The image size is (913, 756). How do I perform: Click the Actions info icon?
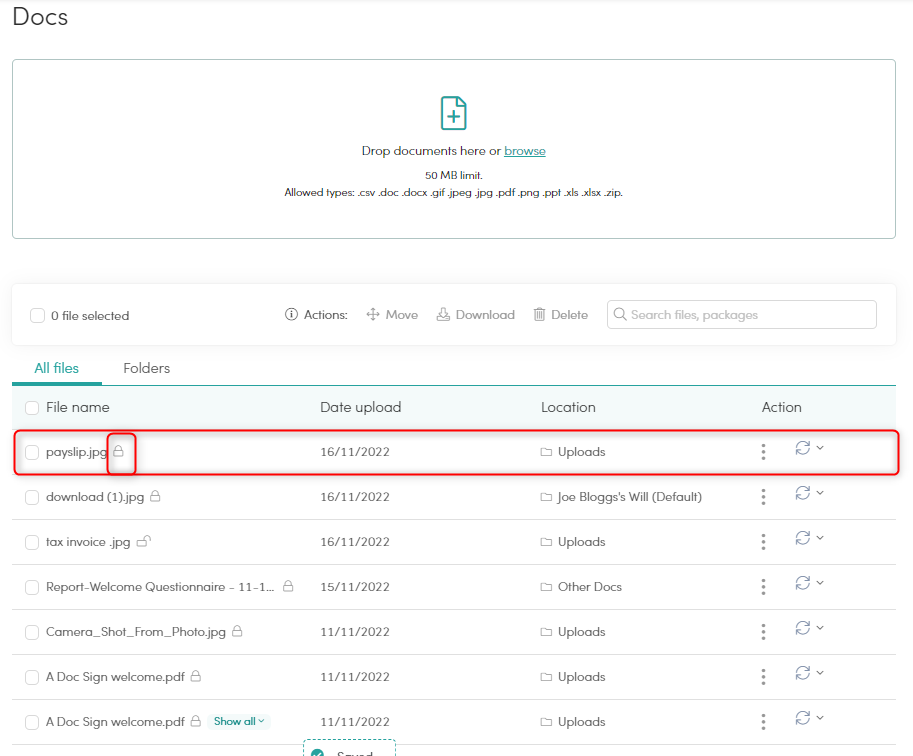[290, 314]
